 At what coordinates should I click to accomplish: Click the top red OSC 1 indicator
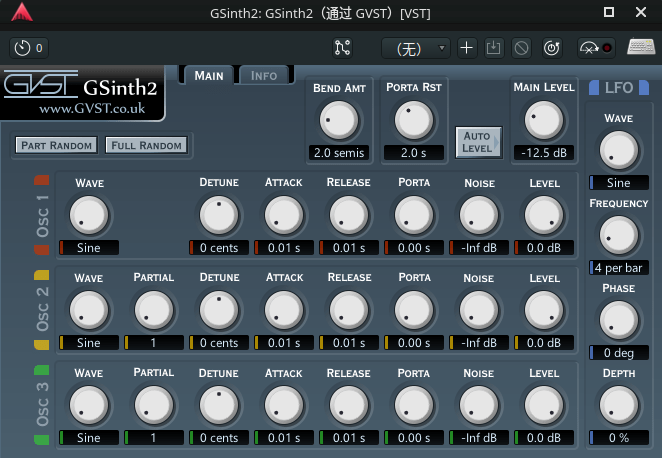coord(41,180)
